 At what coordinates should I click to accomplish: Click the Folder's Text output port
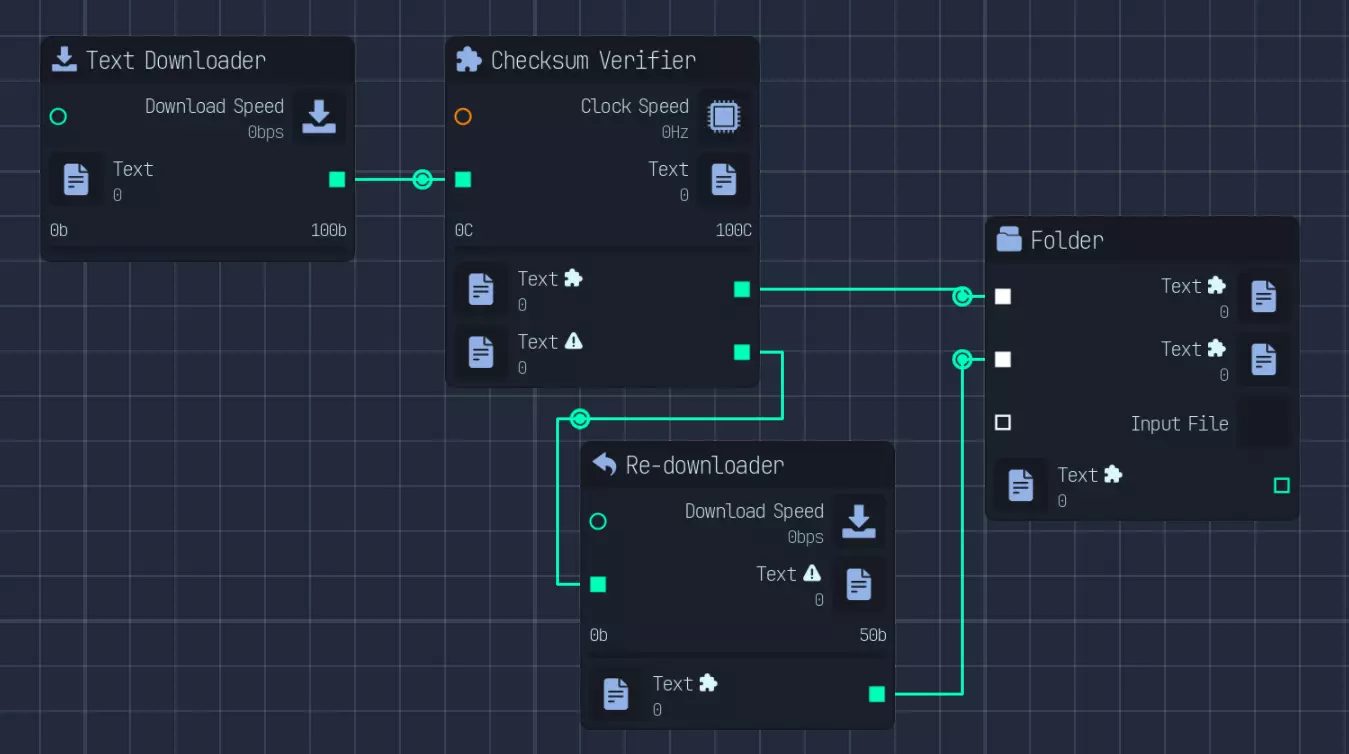click(x=1282, y=486)
